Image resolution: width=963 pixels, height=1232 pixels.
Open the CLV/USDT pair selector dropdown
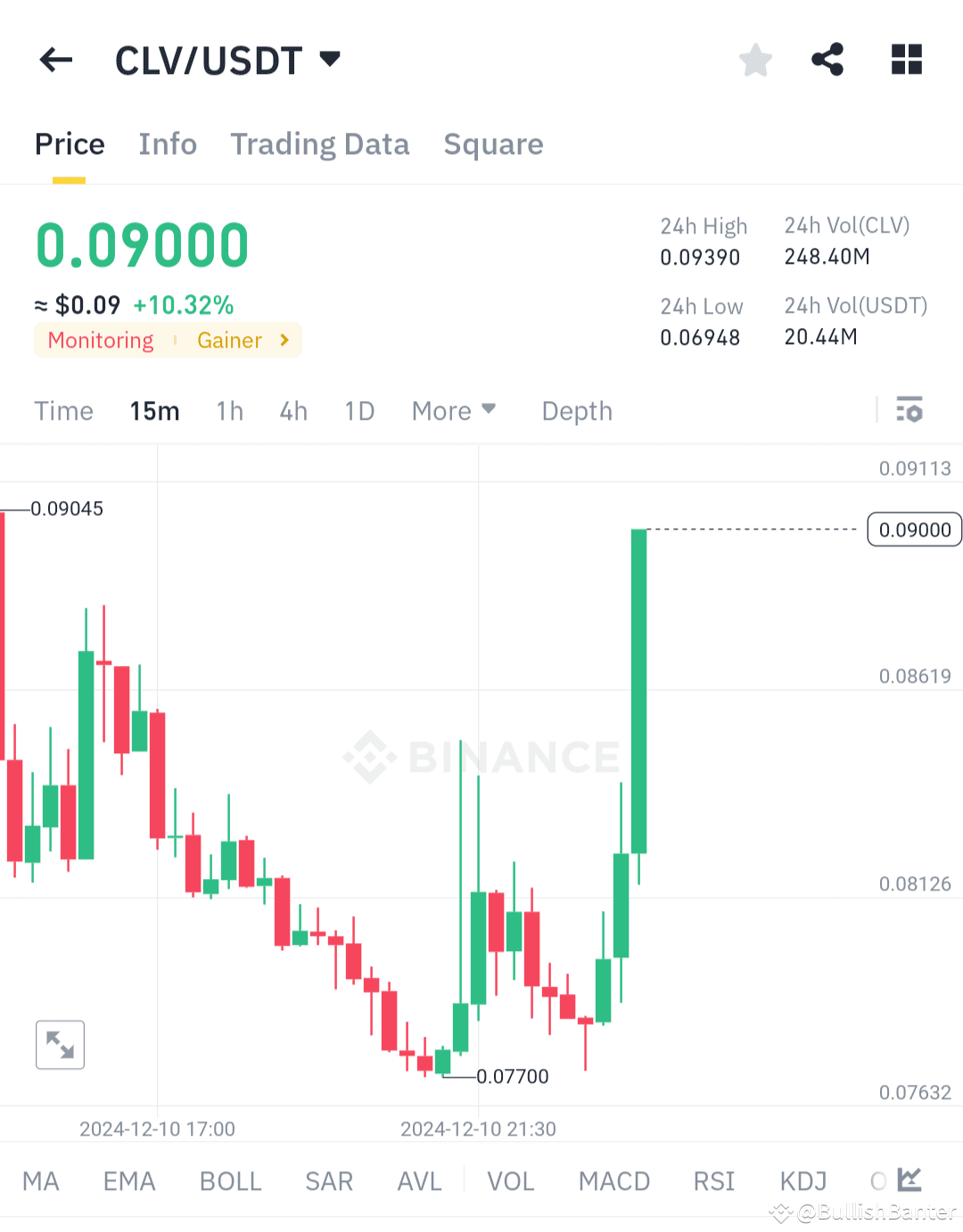tap(329, 58)
